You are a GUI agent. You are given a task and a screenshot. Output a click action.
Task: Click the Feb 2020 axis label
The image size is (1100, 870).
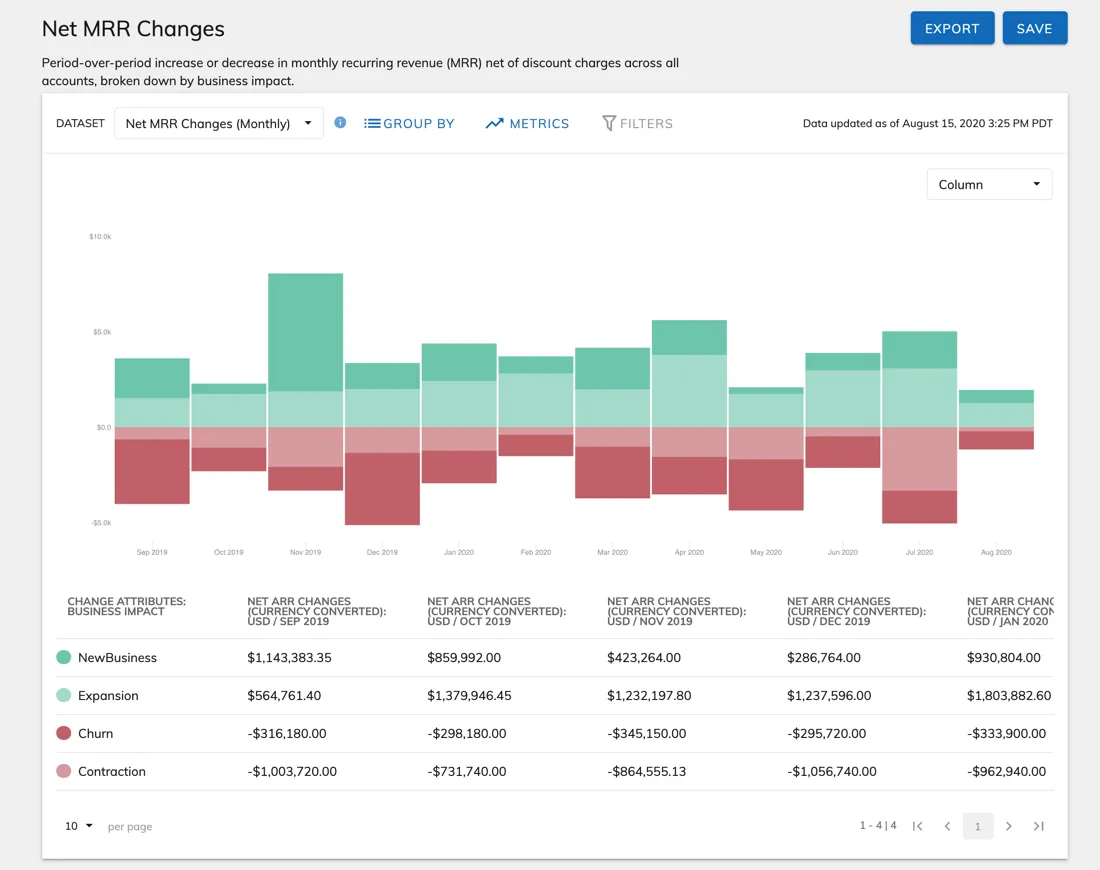(535, 552)
